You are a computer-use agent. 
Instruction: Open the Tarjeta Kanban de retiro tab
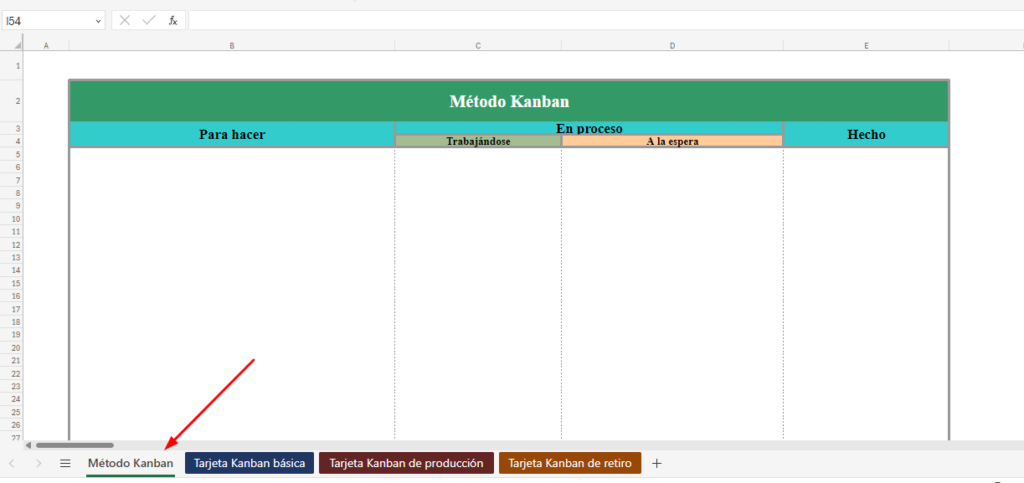(570, 463)
